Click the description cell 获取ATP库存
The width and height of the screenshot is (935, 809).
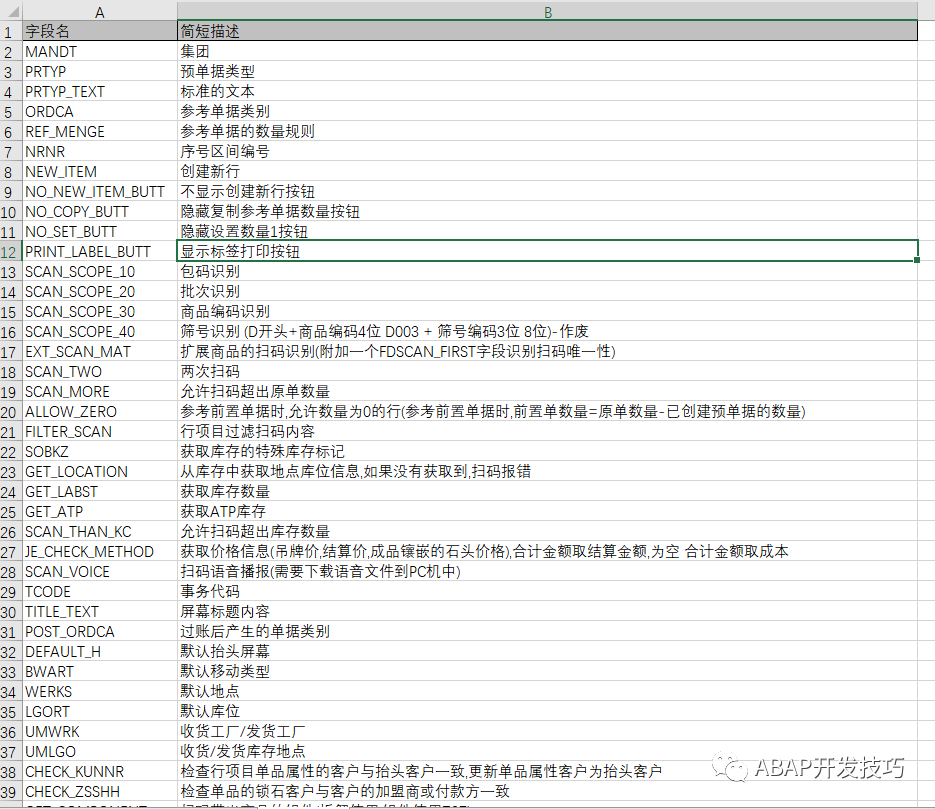[547, 511]
